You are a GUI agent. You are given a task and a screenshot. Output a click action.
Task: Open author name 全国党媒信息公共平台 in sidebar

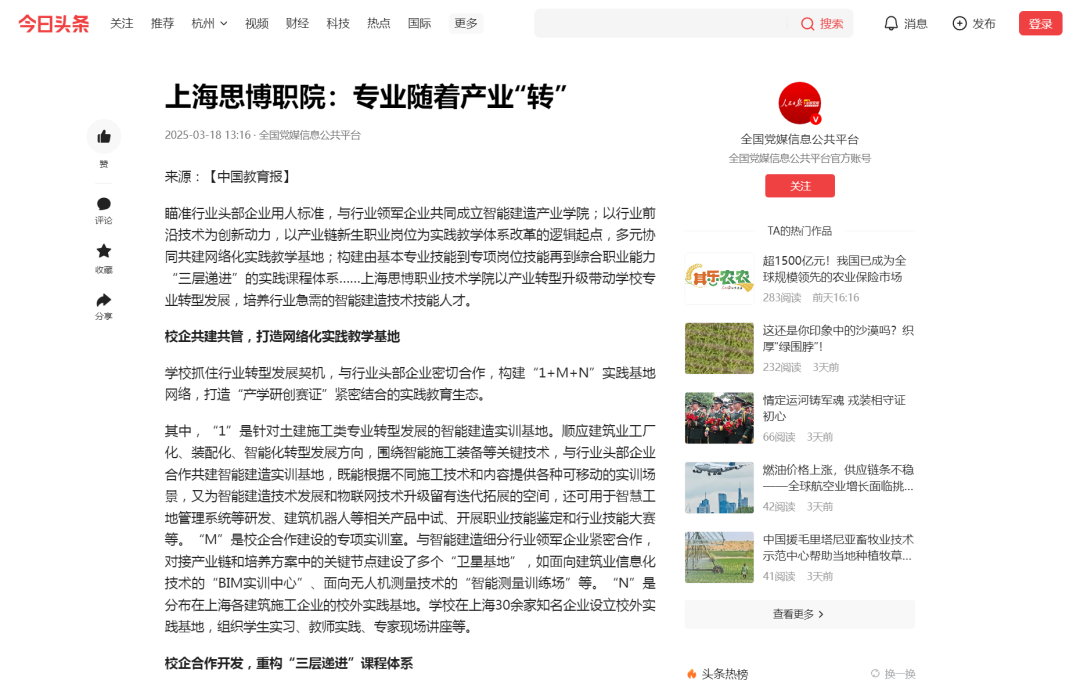(x=800, y=139)
